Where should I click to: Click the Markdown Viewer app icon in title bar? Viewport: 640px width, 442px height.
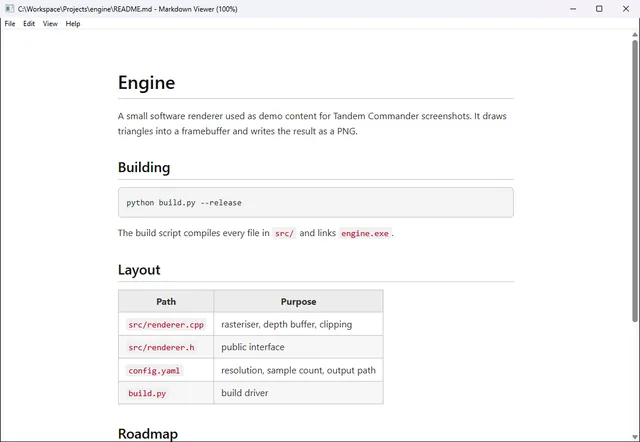[x=9, y=9]
